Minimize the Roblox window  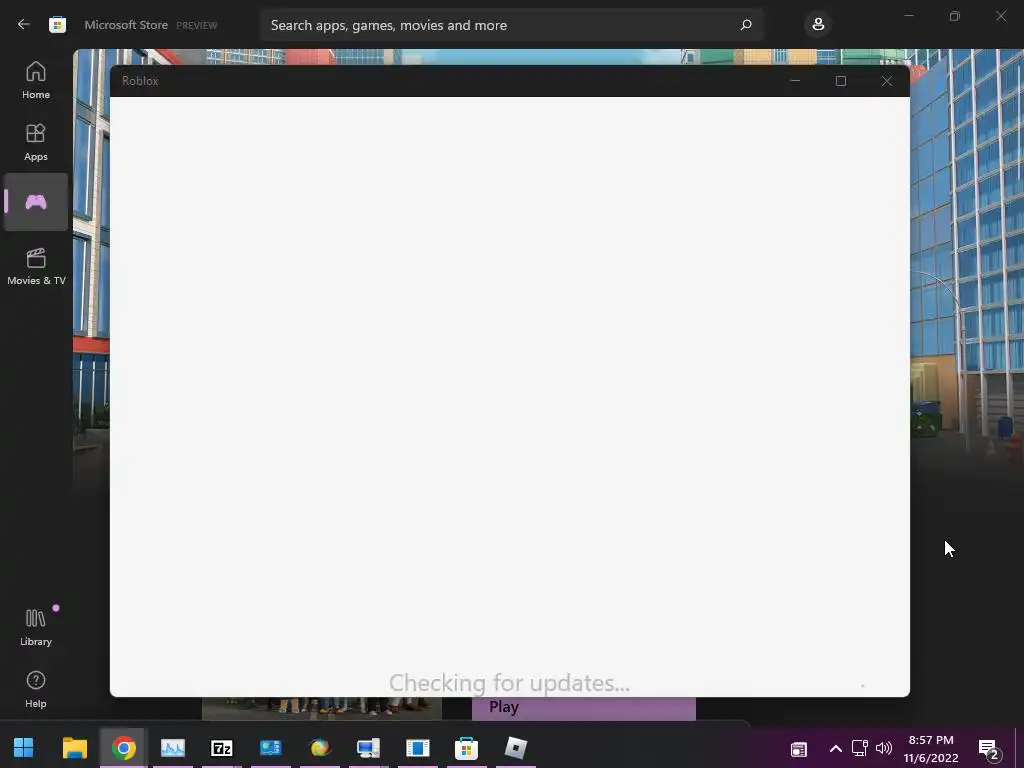795,81
